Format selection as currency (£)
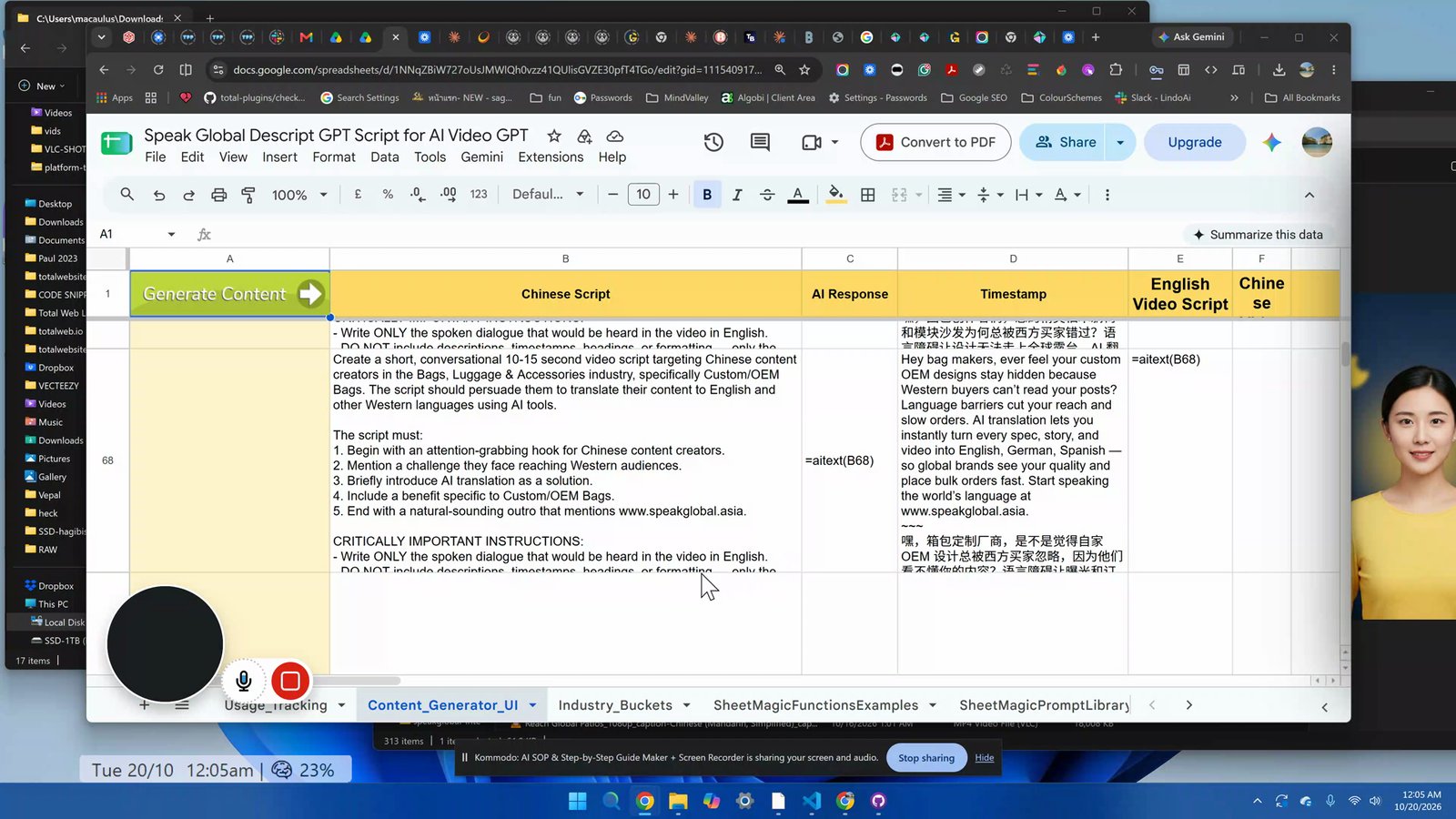This screenshot has height=819, width=1456. [x=358, y=195]
